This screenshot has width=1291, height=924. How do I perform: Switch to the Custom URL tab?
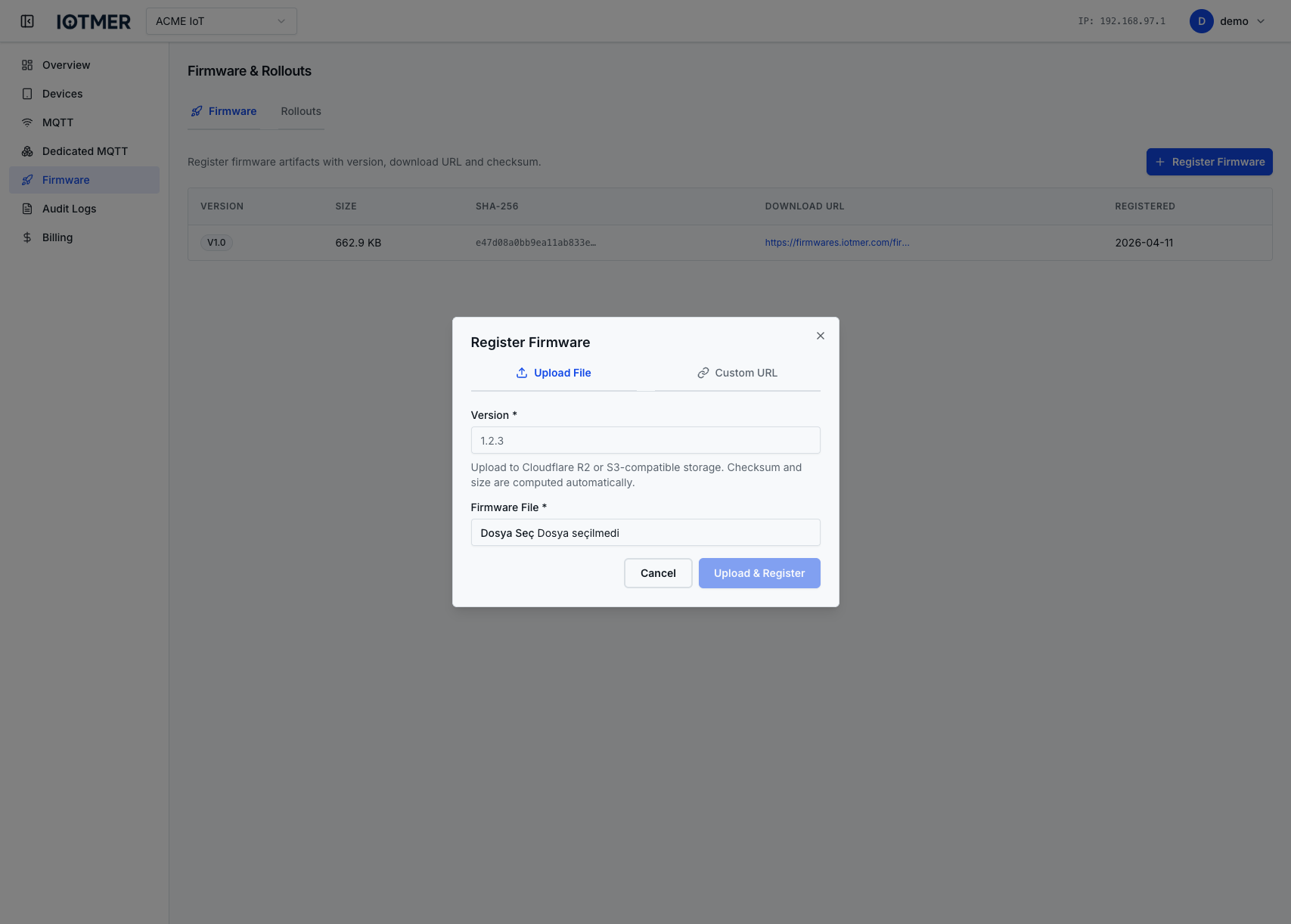pyautogui.click(x=737, y=373)
